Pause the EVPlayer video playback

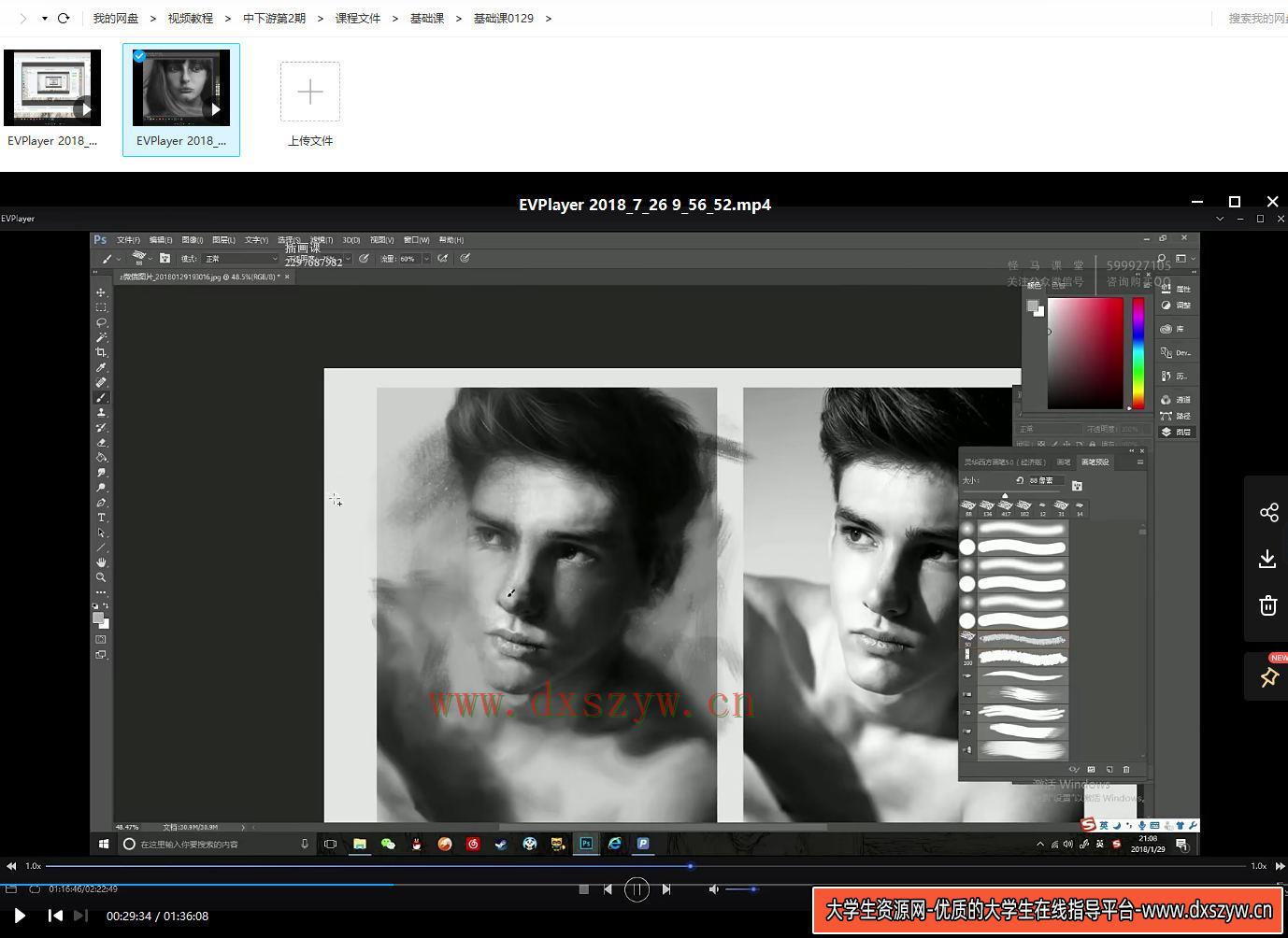637,889
